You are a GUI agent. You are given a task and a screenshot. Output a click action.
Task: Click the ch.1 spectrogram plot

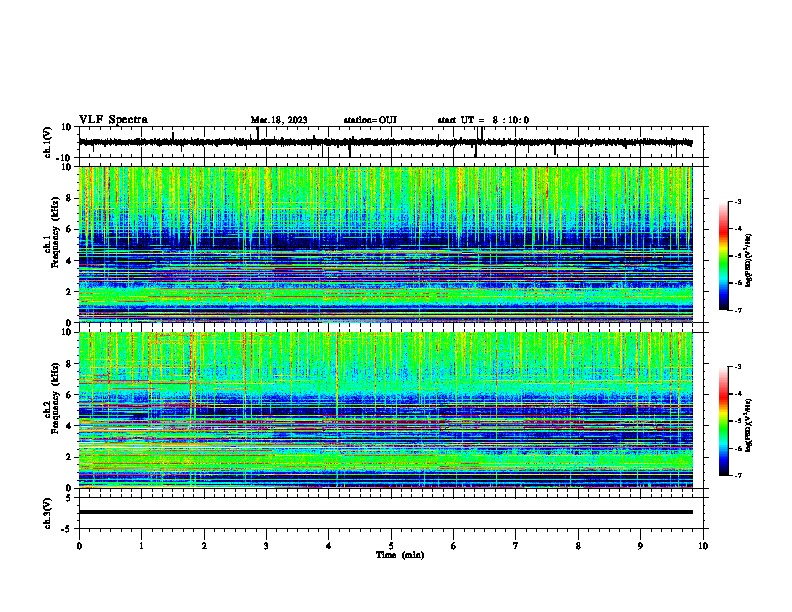pyautogui.click(x=386, y=244)
